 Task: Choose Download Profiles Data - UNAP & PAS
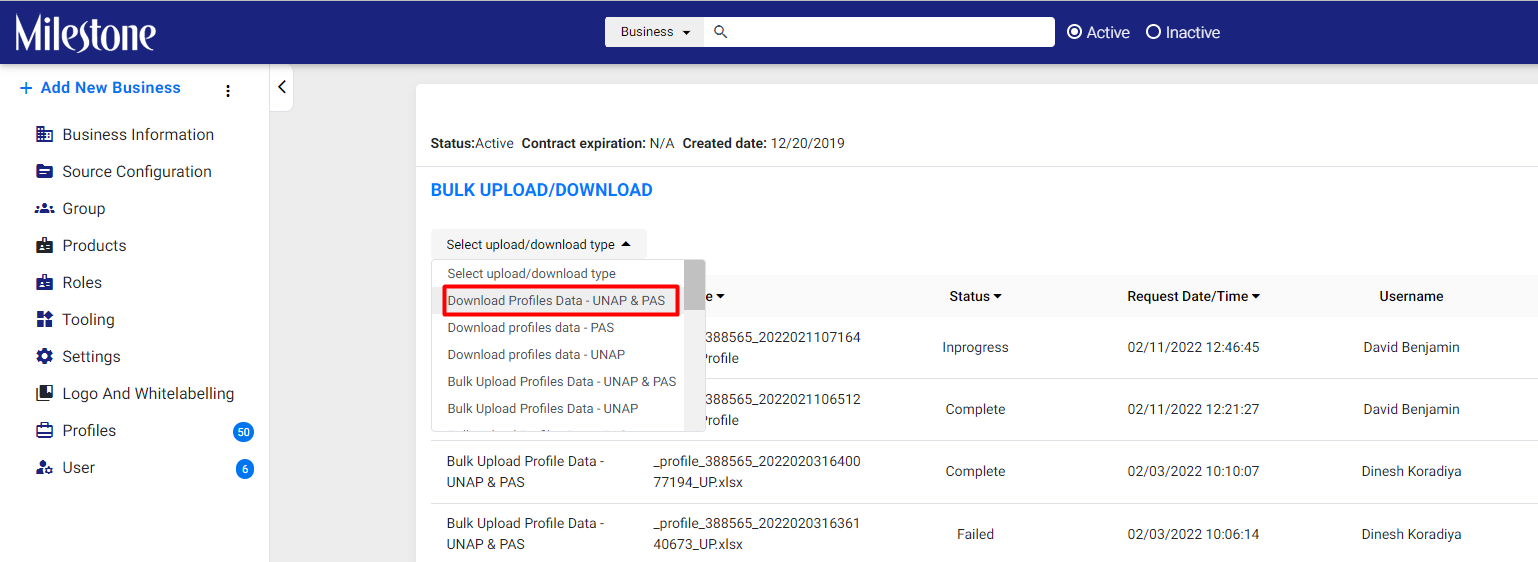(x=556, y=300)
